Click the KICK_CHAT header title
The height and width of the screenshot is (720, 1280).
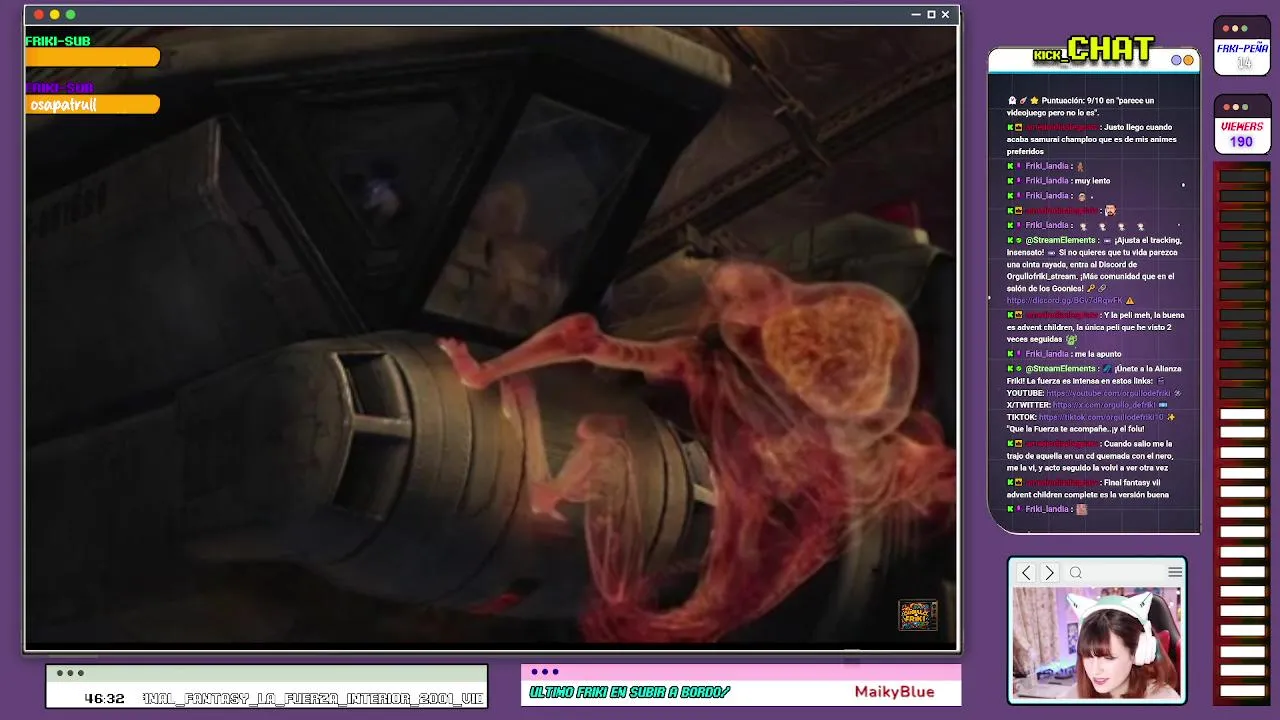1094,49
